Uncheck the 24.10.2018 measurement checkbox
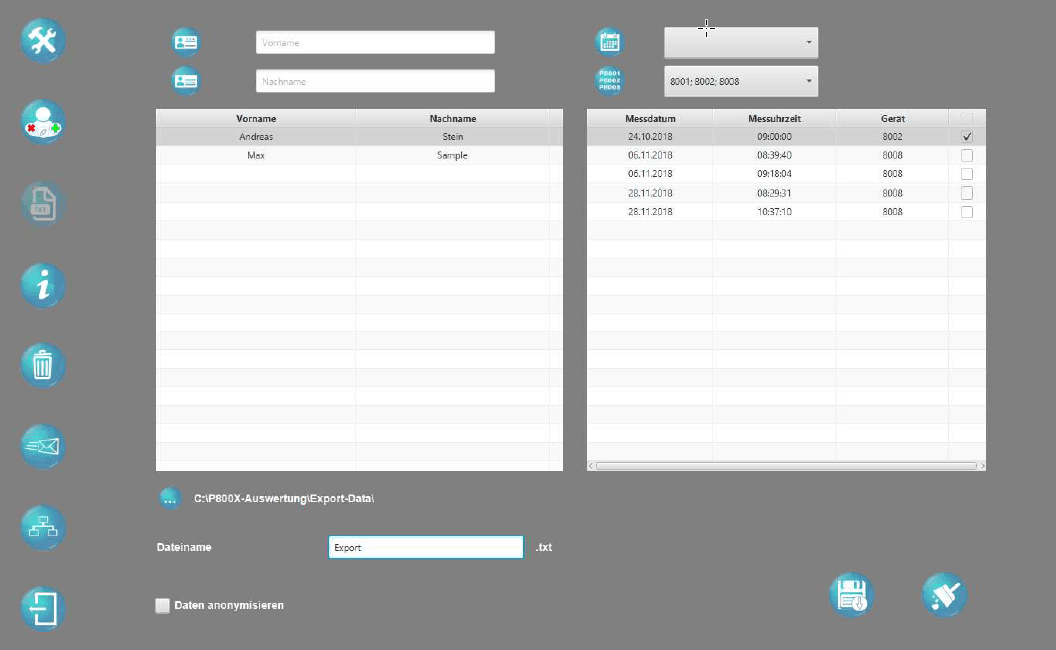This screenshot has height=650, width=1056. coord(966,136)
